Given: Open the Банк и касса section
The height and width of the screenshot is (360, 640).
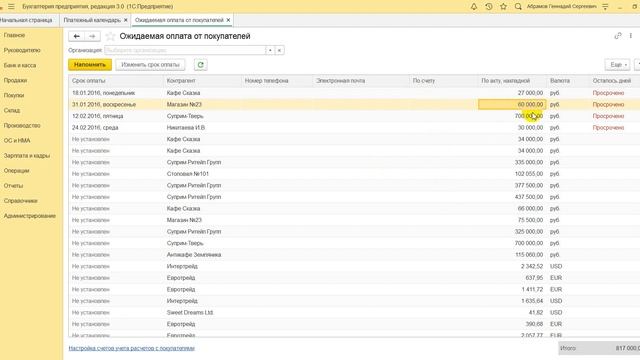Looking at the screenshot, I should [x=20, y=65].
